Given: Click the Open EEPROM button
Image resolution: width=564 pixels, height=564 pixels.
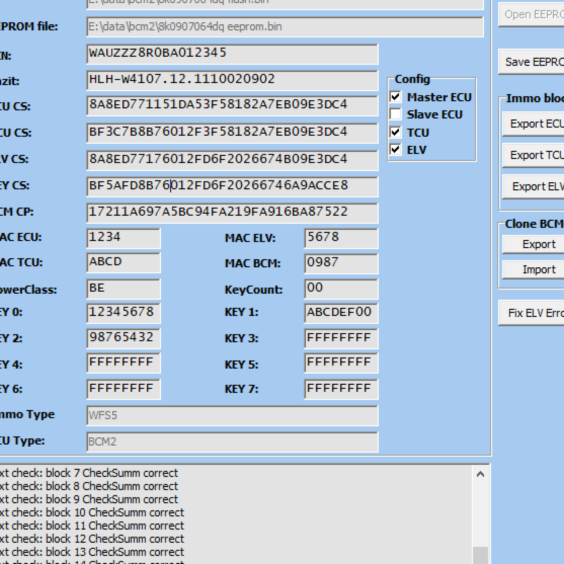Looking at the screenshot, I should [531, 14].
